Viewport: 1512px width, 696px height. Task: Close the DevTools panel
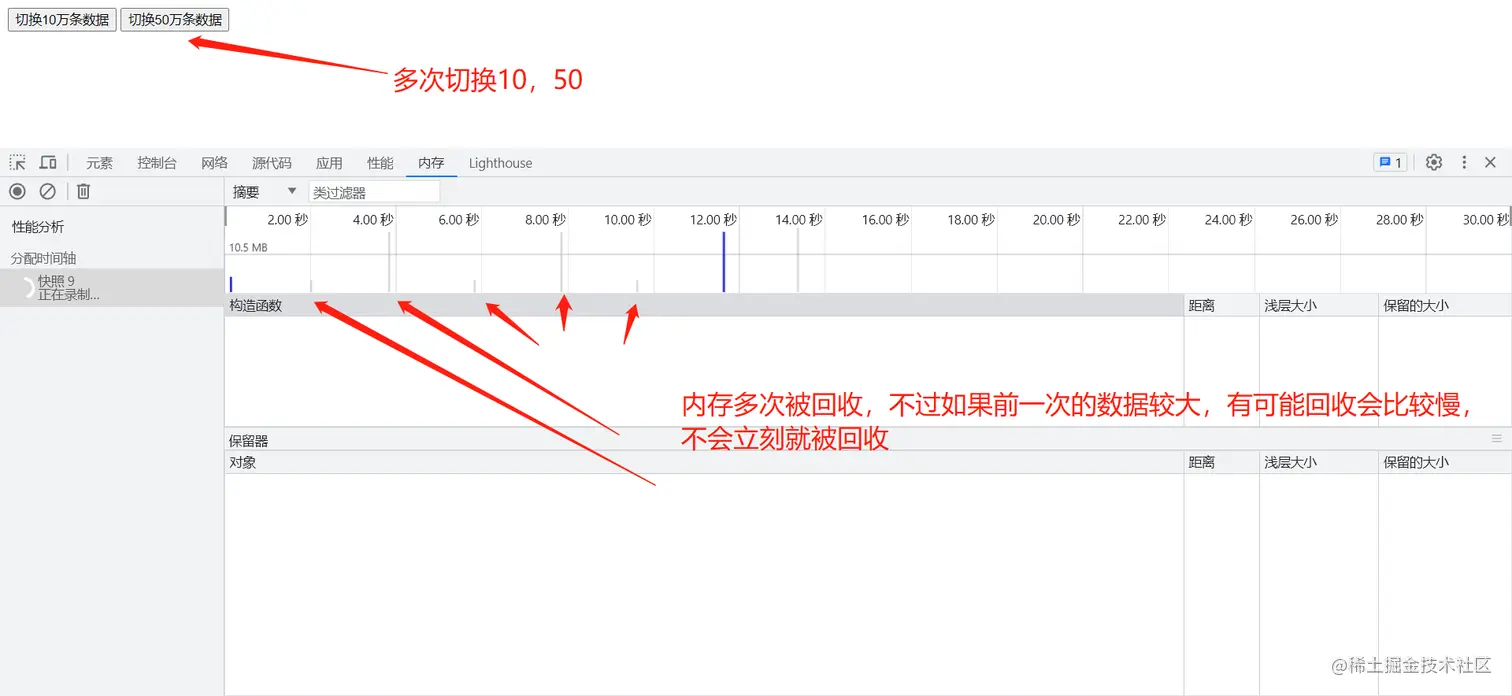click(1490, 162)
